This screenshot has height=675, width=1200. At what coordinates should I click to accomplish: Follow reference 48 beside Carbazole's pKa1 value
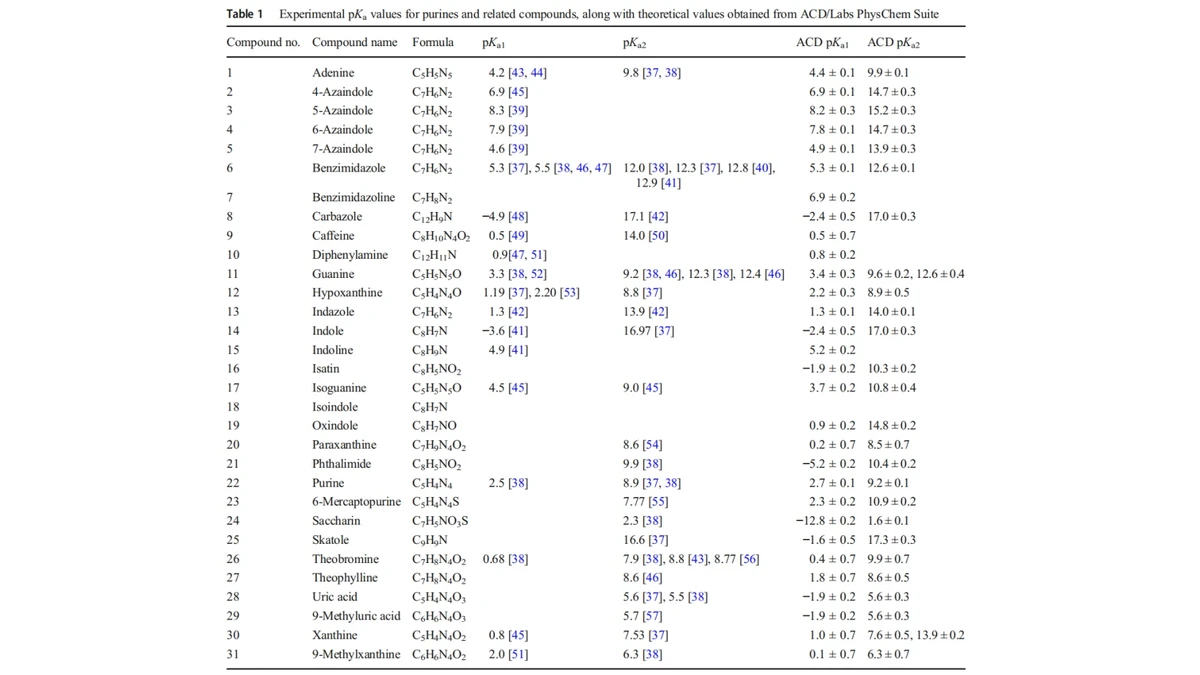point(518,216)
